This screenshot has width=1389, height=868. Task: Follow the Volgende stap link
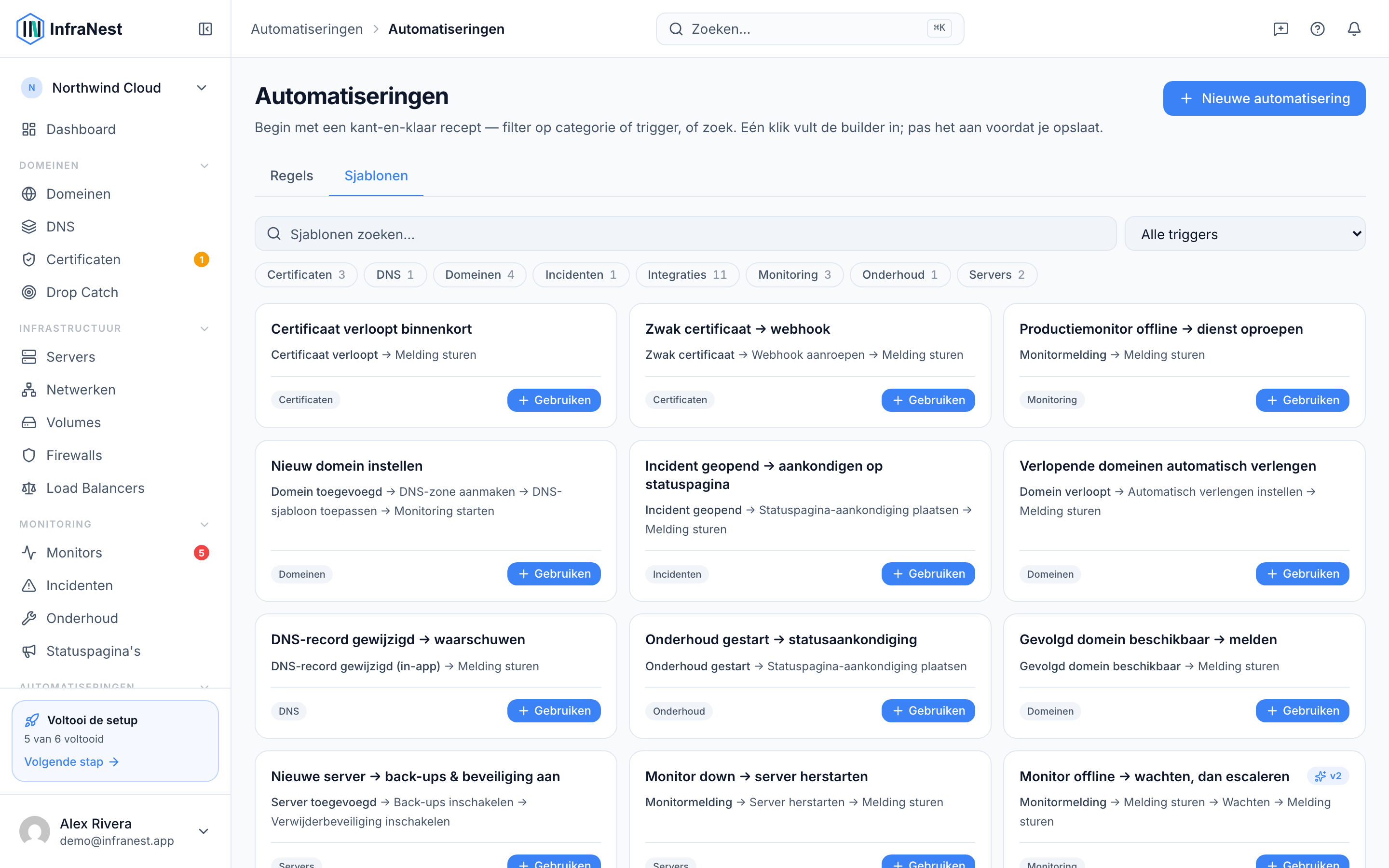tap(72, 762)
